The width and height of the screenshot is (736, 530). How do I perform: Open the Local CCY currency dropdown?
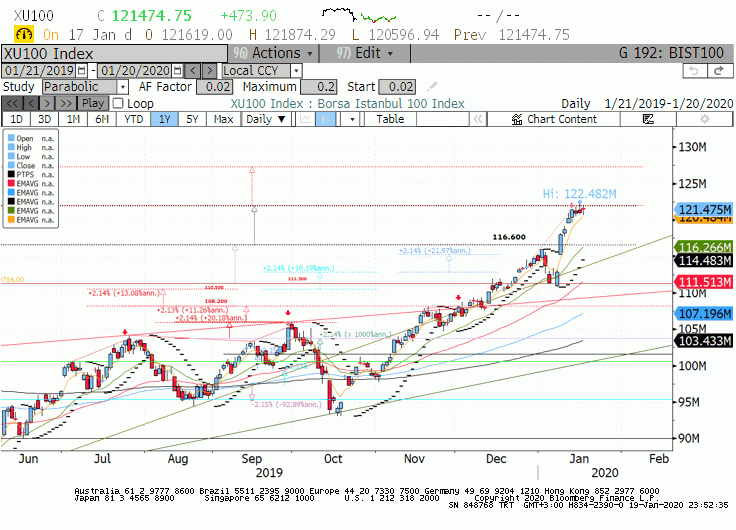pyautogui.click(x=296, y=71)
